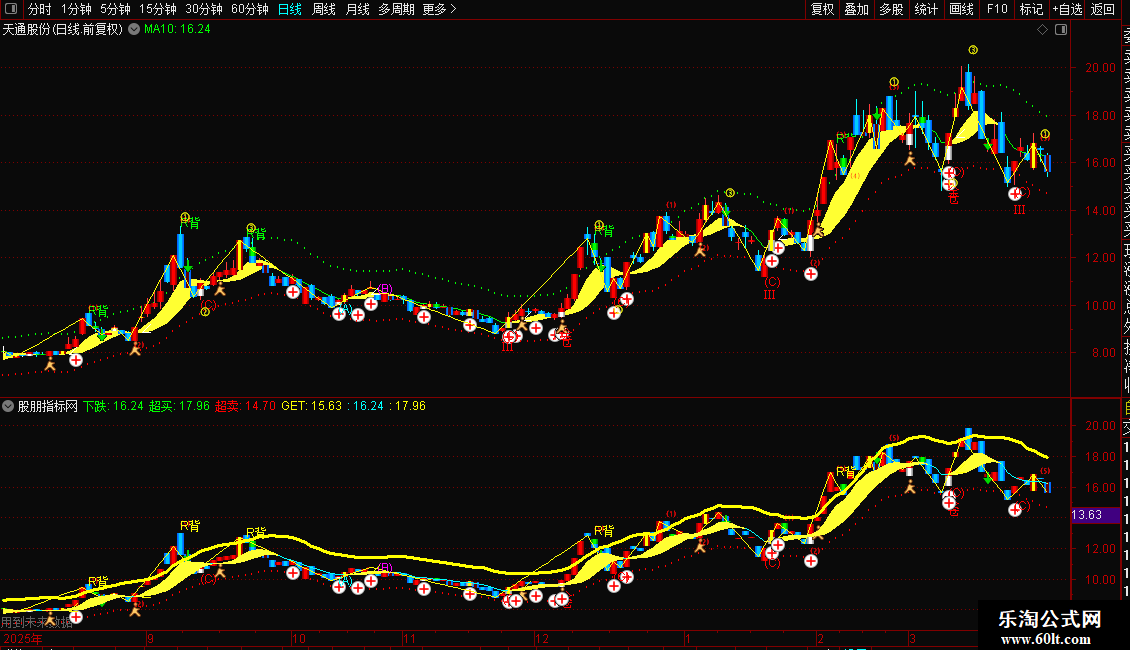Add stock via +自选 button

1067,9
